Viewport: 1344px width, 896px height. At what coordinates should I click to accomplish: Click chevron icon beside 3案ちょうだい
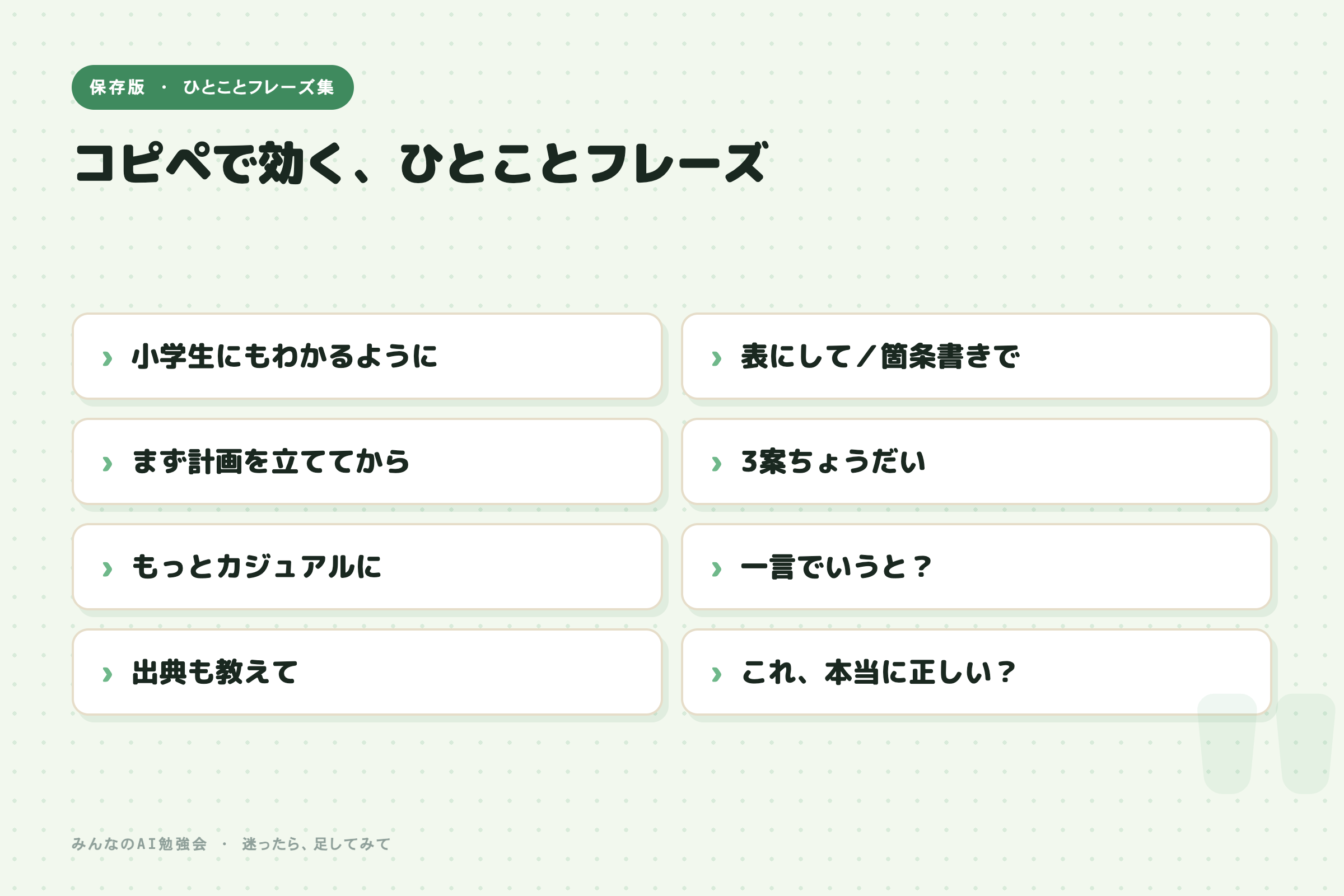click(x=717, y=464)
